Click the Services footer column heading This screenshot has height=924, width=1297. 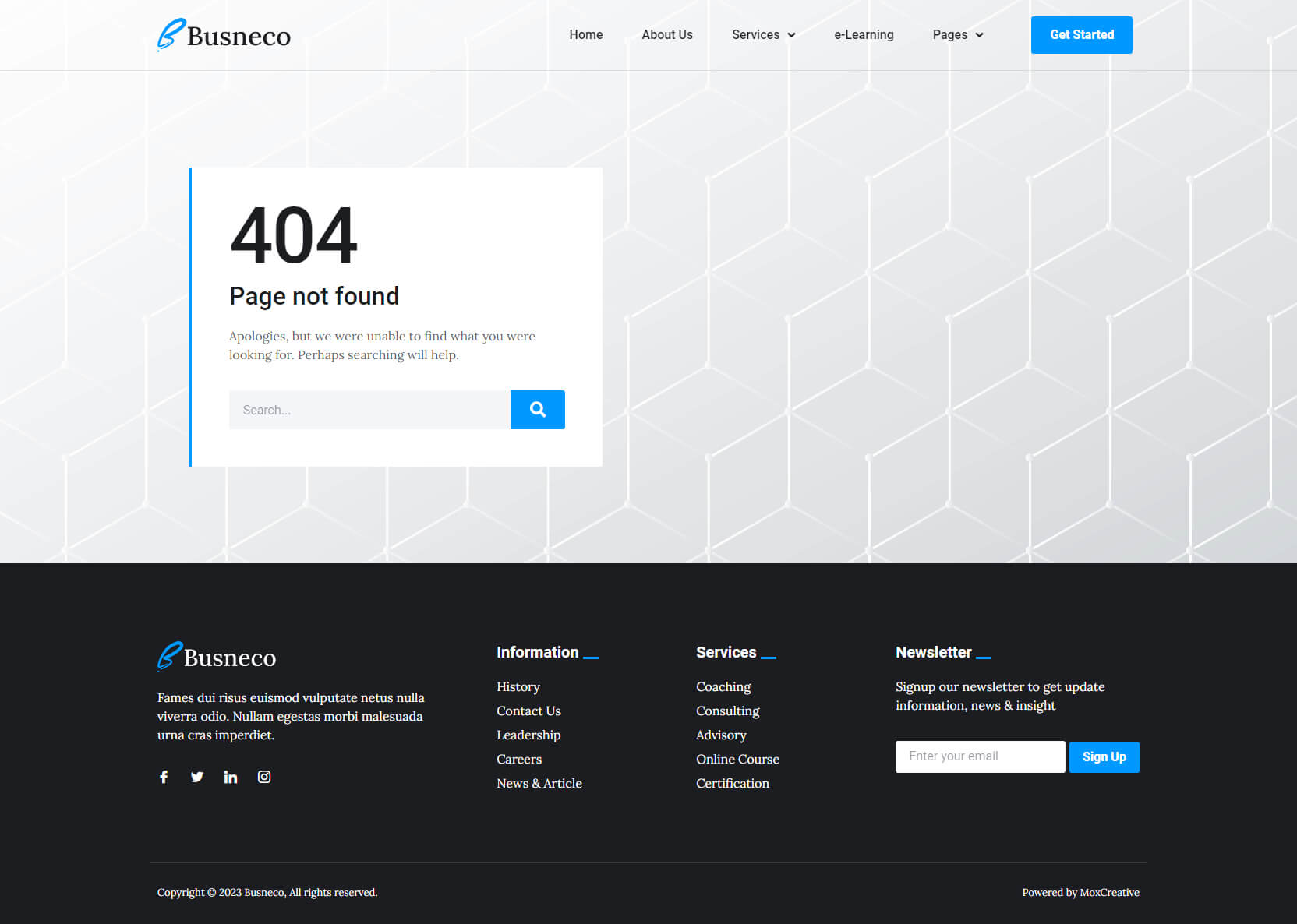(x=726, y=653)
